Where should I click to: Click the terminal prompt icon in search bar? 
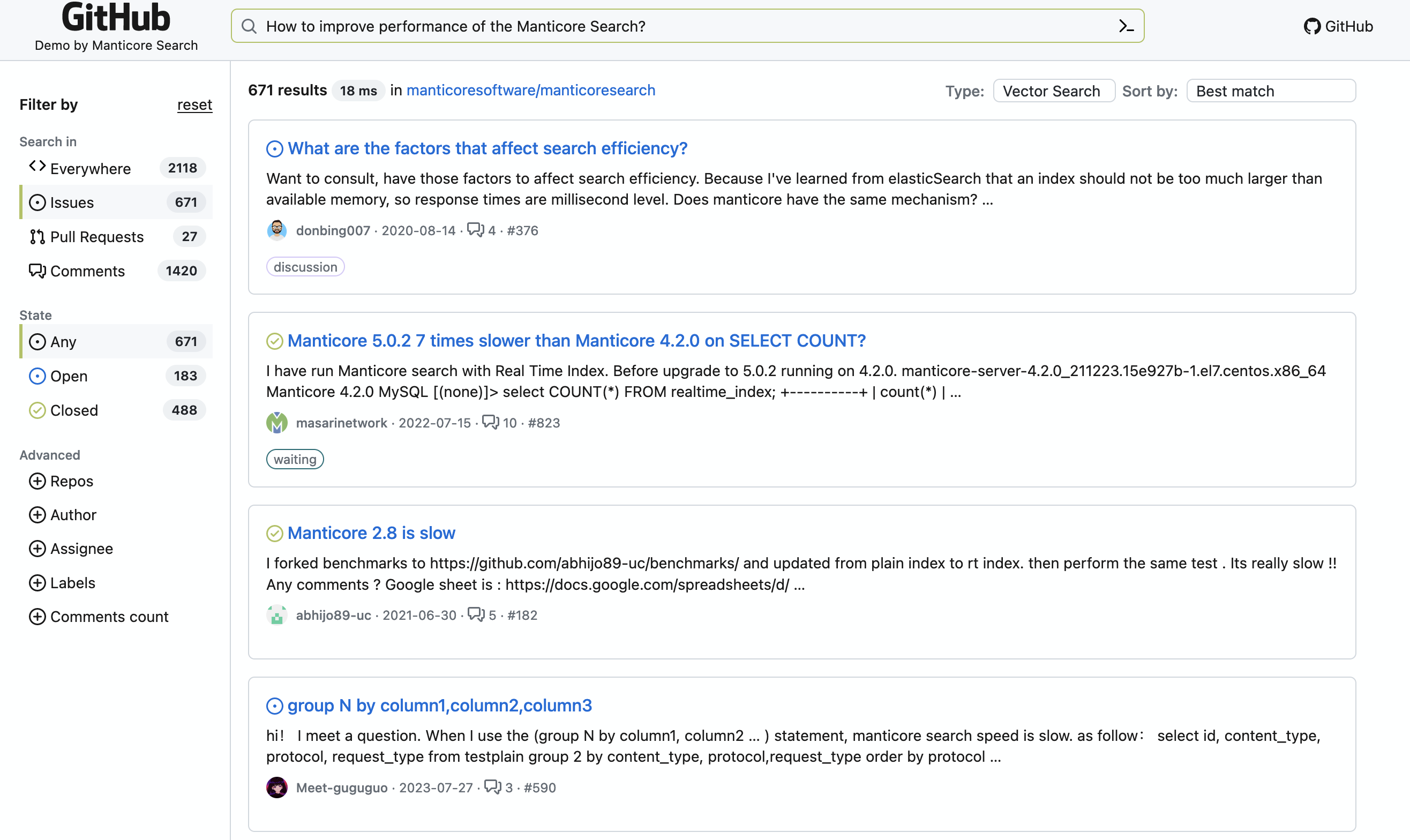pos(1126,26)
